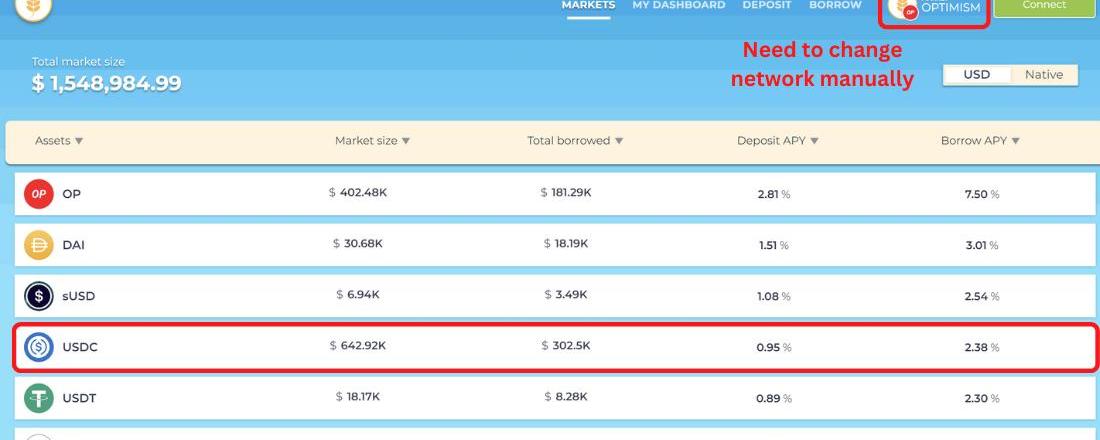Open the Markets tab

[588, 5]
